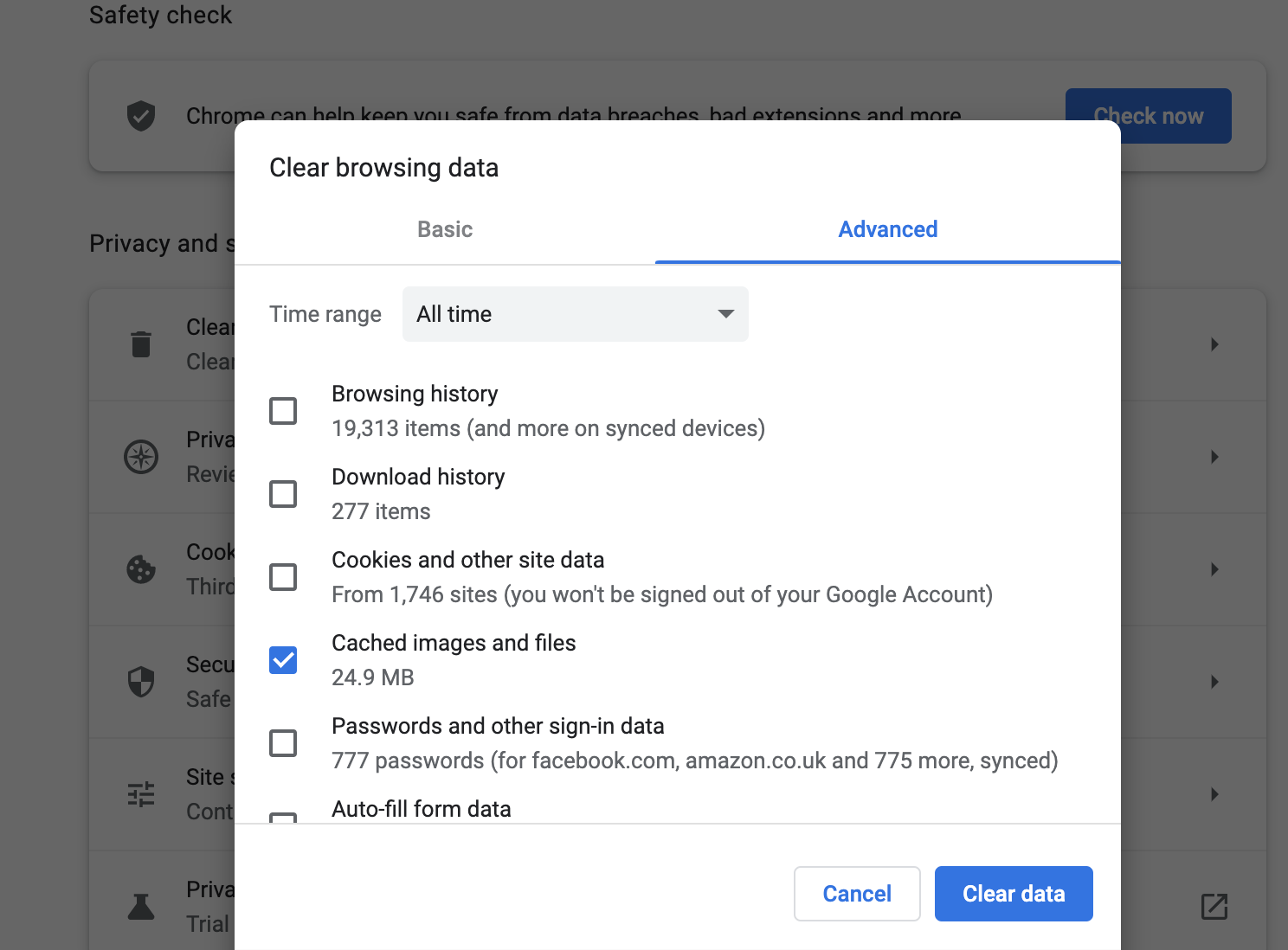Switch to the Basic tab
The height and width of the screenshot is (950, 1288).
(445, 229)
